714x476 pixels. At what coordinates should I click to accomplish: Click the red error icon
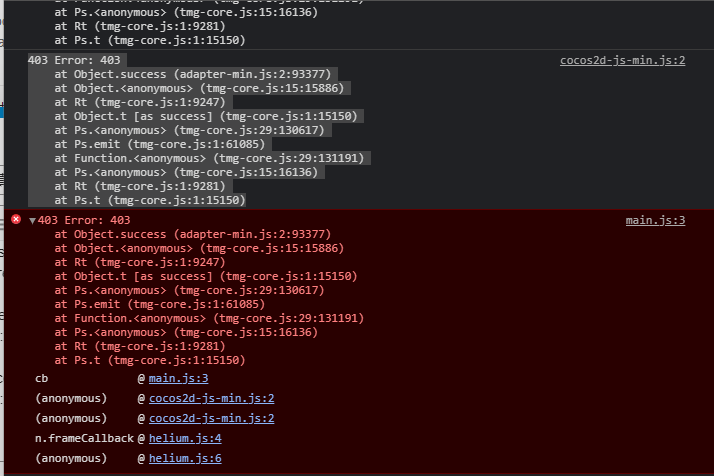(16, 220)
